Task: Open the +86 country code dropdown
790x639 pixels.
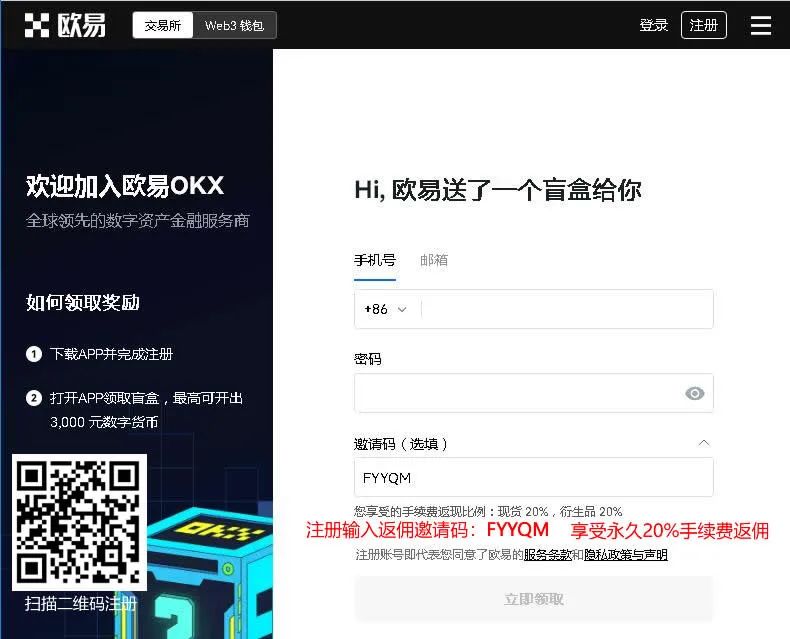Action: click(386, 309)
